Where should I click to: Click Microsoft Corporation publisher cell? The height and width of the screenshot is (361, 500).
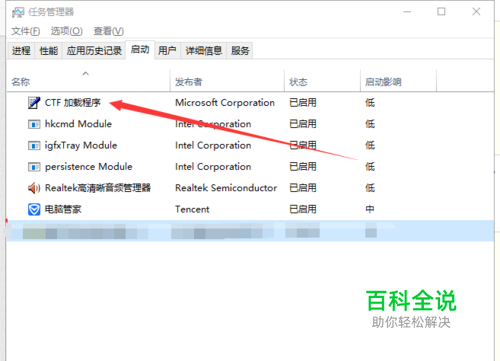point(225,103)
